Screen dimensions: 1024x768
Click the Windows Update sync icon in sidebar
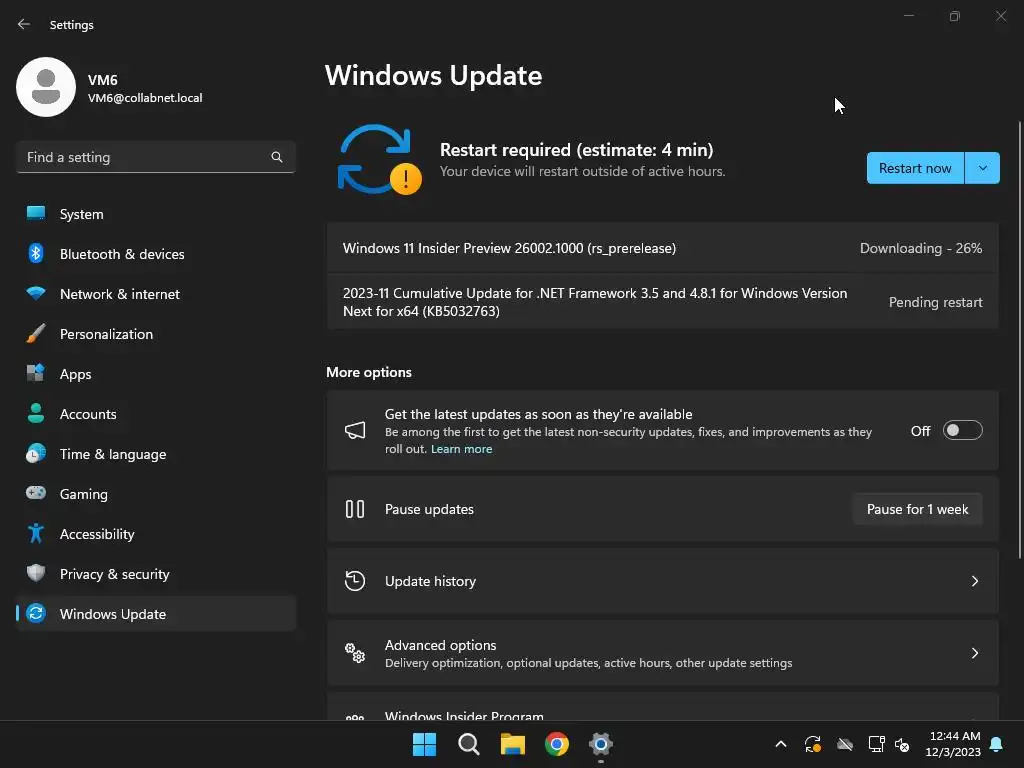coord(36,613)
